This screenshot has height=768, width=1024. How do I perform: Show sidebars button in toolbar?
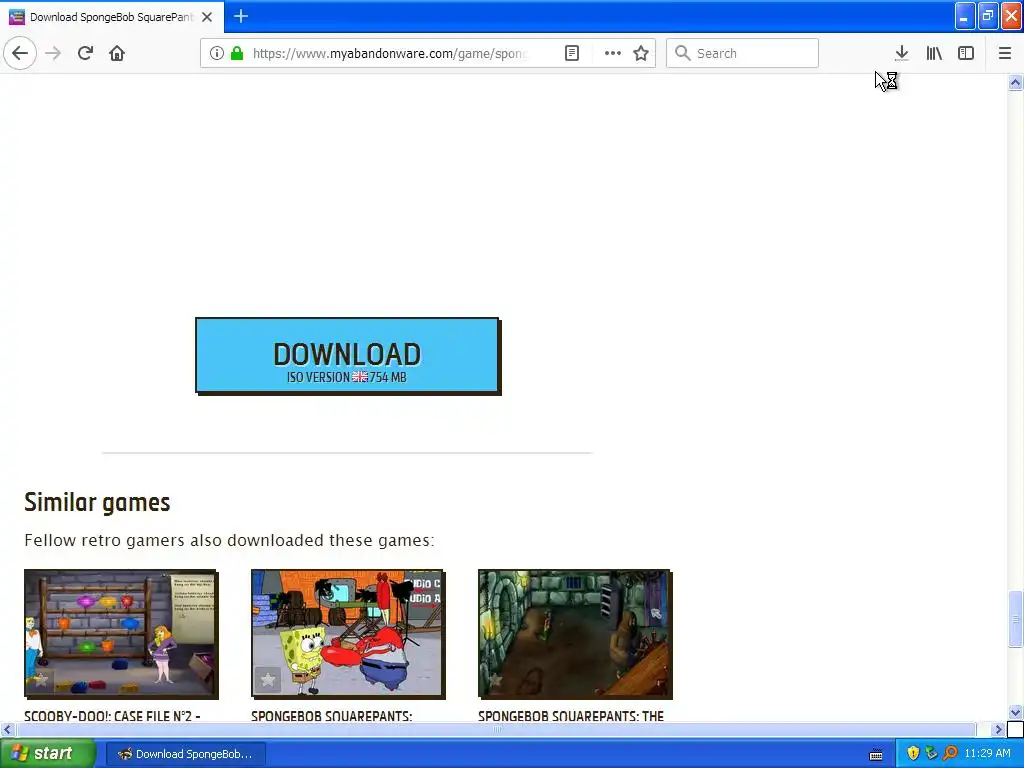tap(966, 53)
